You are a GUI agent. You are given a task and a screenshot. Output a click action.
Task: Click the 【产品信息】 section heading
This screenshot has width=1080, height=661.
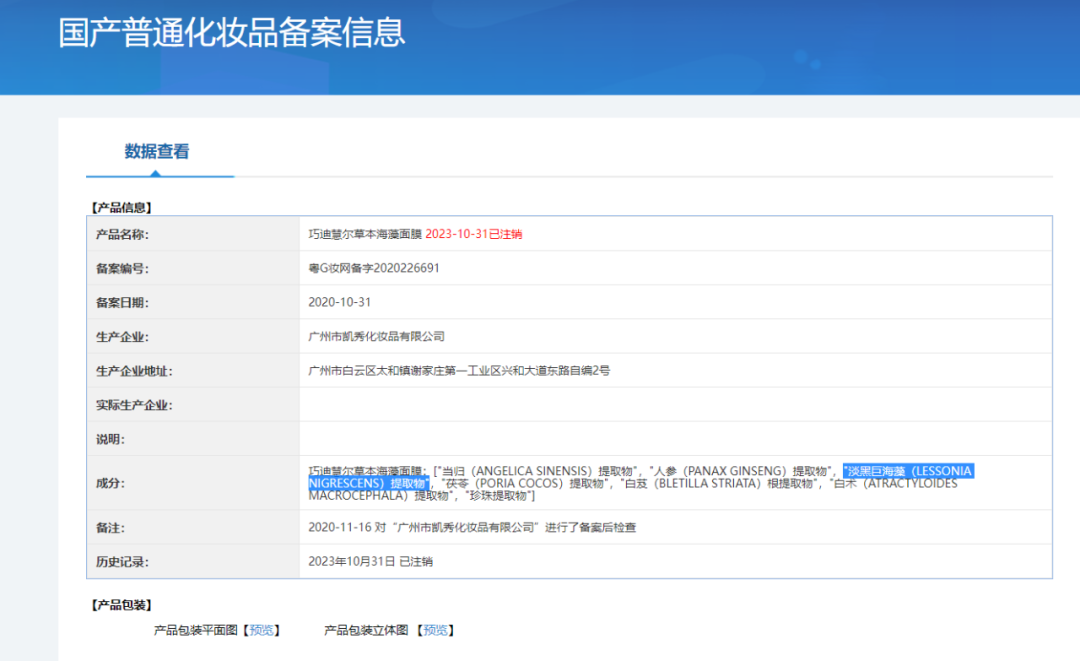(122, 207)
